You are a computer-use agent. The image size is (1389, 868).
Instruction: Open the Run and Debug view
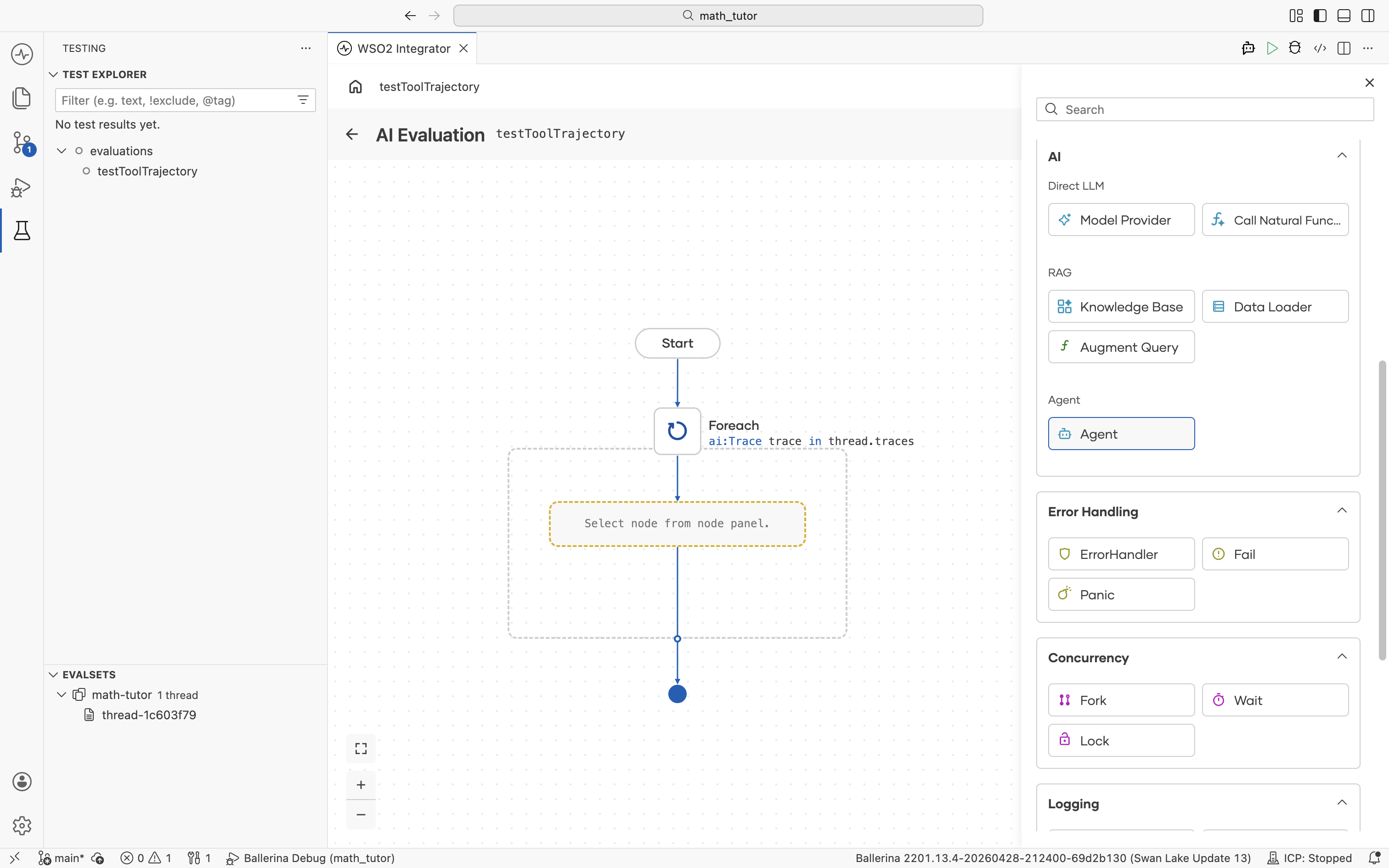(x=22, y=187)
